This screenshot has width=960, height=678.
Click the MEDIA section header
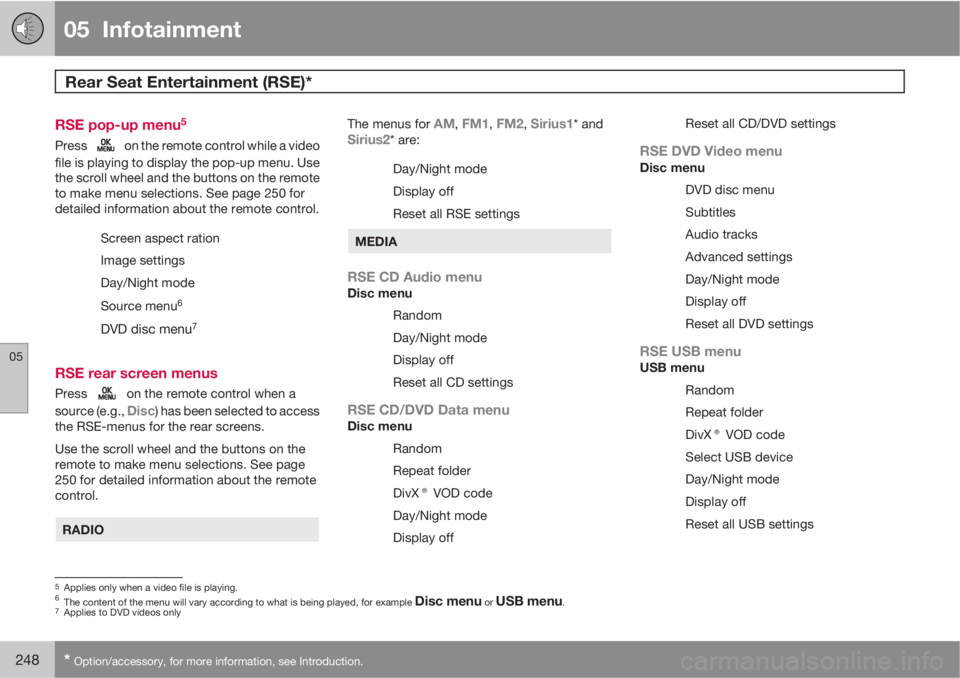point(479,241)
